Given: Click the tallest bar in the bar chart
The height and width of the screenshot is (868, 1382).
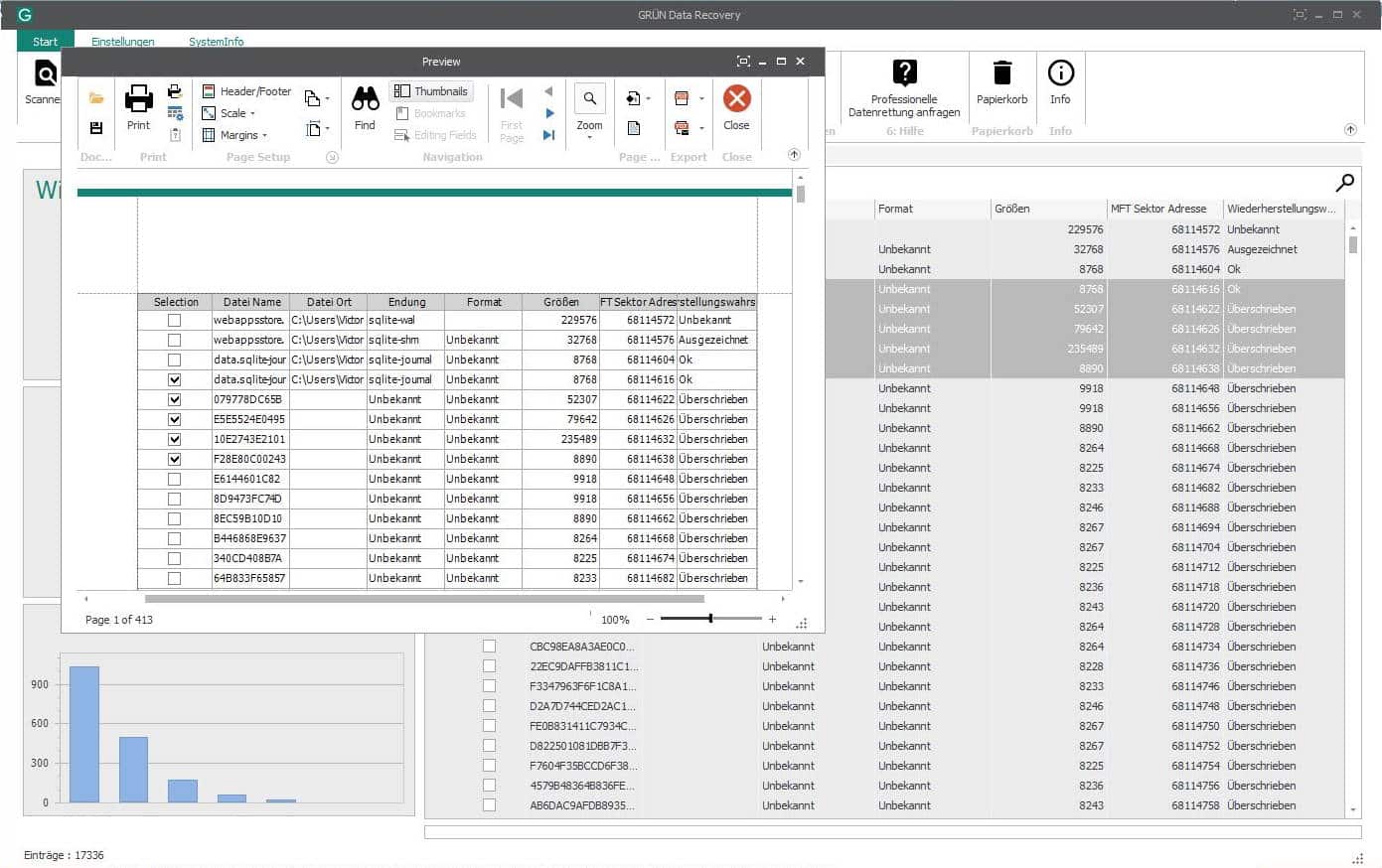Looking at the screenshot, I should pyautogui.click(x=84, y=734).
